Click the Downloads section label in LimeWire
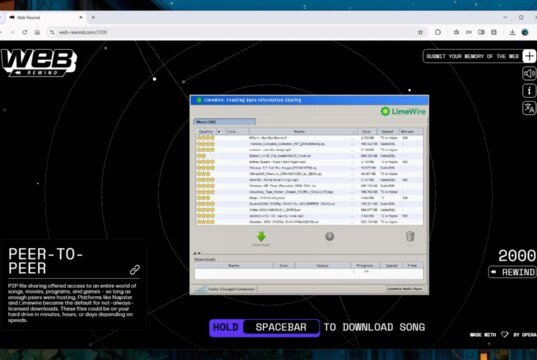 point(205,259)
